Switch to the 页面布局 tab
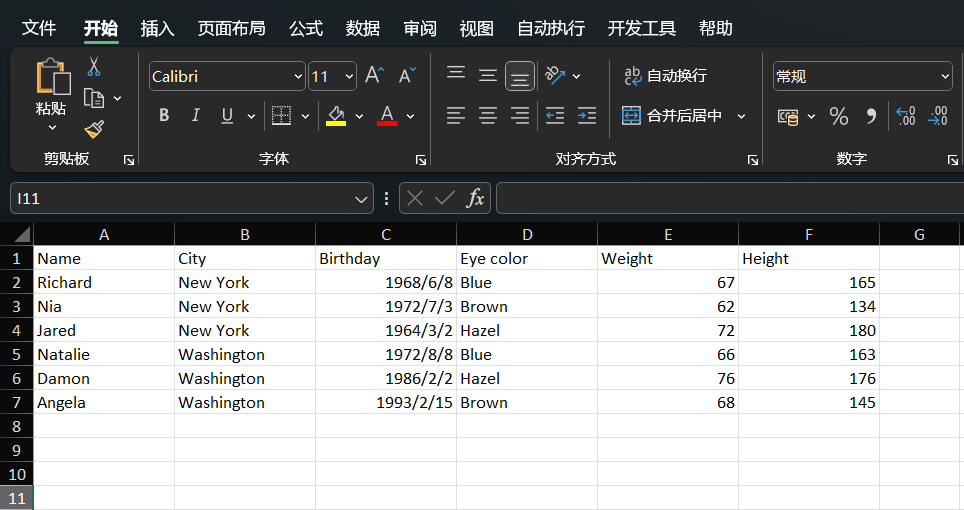Viewport: 964px width, 510px height. tap(231, 28)
